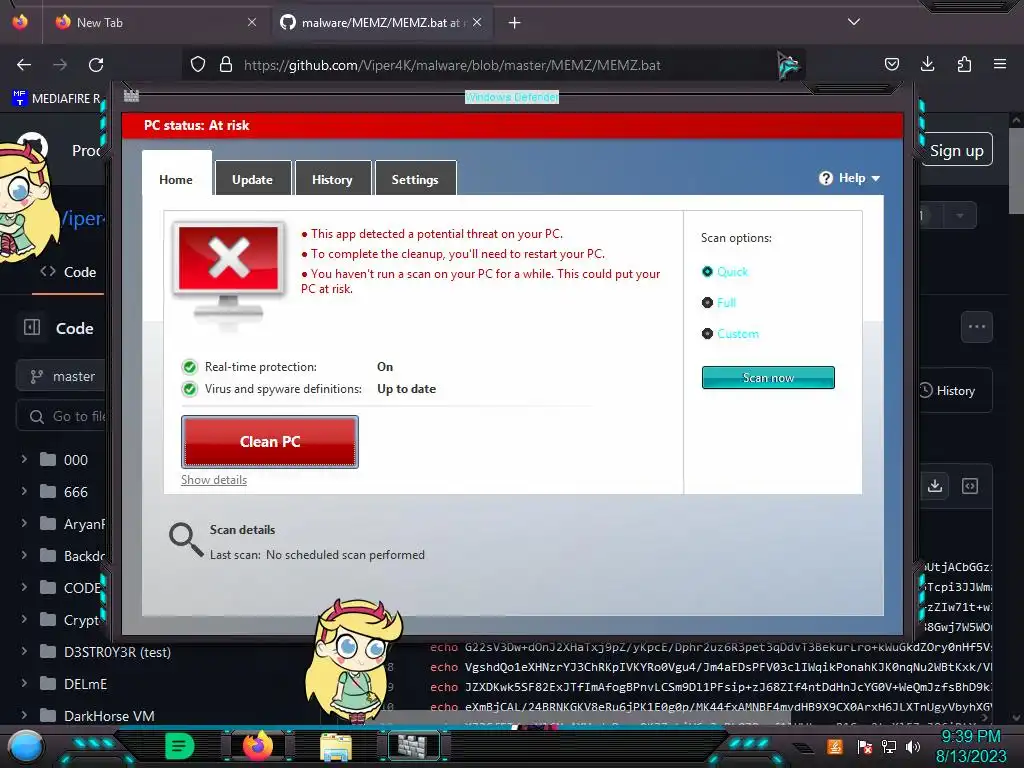This screenshot has width=1024, height=768.
Task: Open the Start orb on taskbar
Action: 25,747
